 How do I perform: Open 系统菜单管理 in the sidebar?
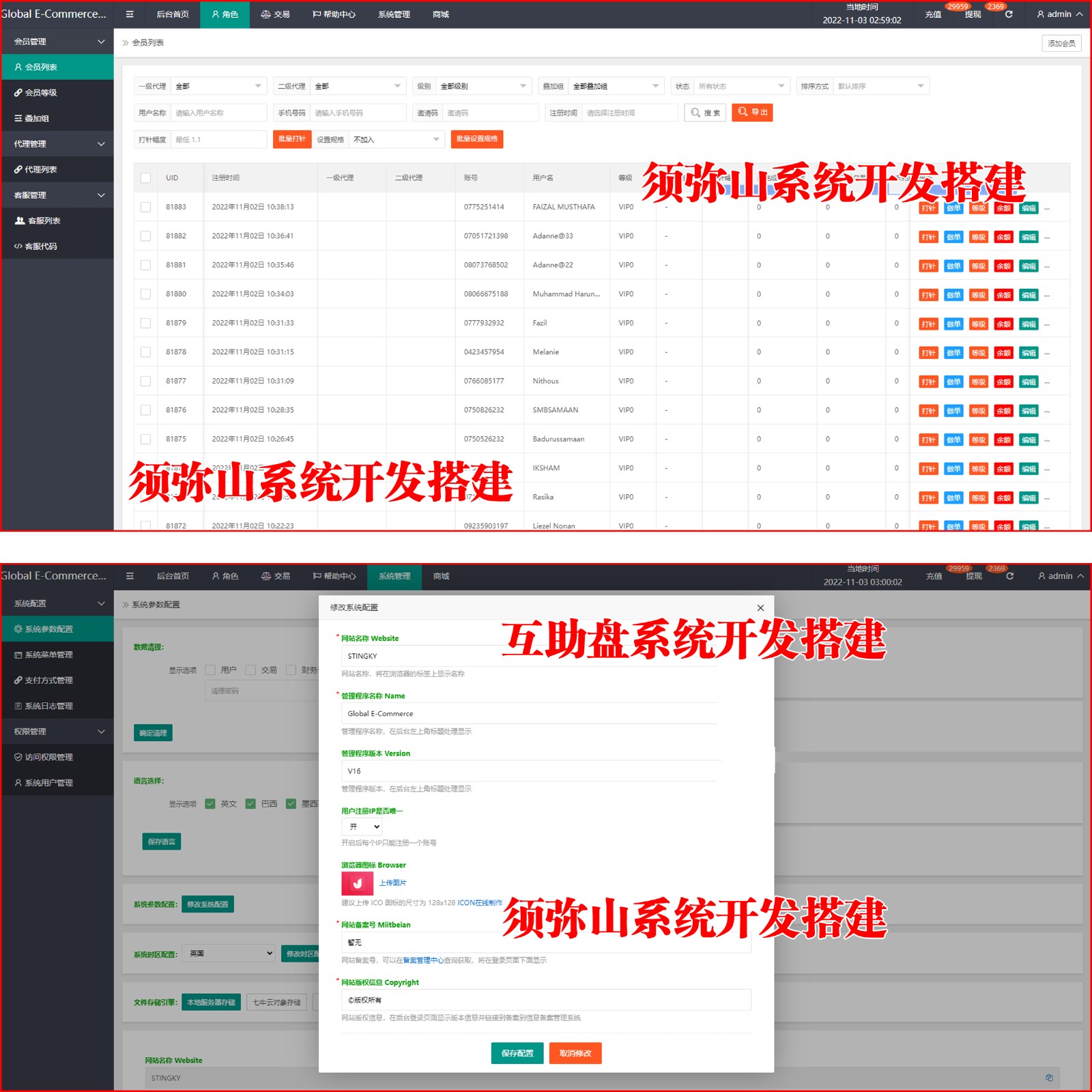tap(48, 655)
